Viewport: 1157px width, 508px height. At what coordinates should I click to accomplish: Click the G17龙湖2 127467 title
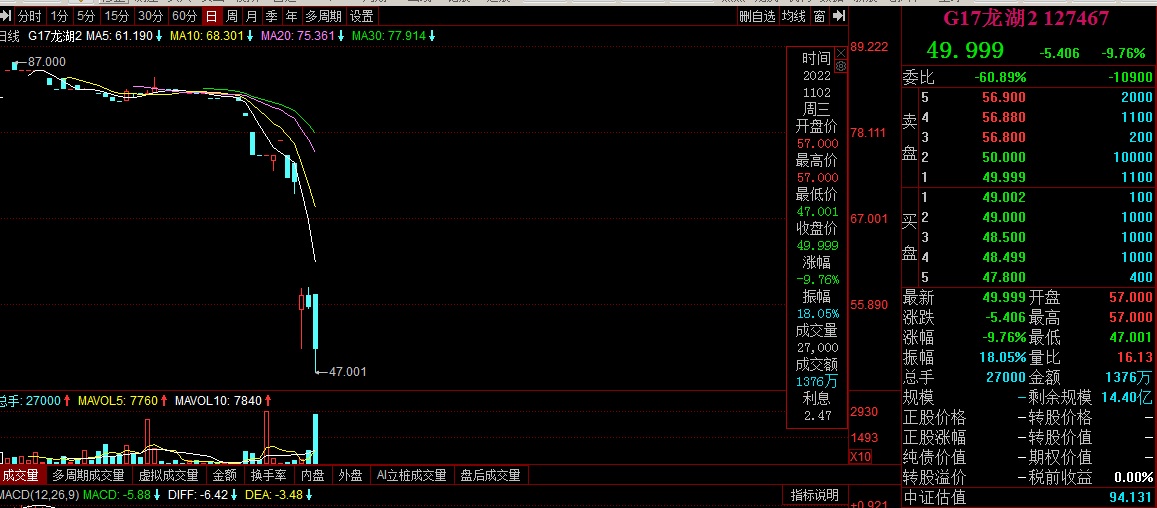coord(1027,18)
